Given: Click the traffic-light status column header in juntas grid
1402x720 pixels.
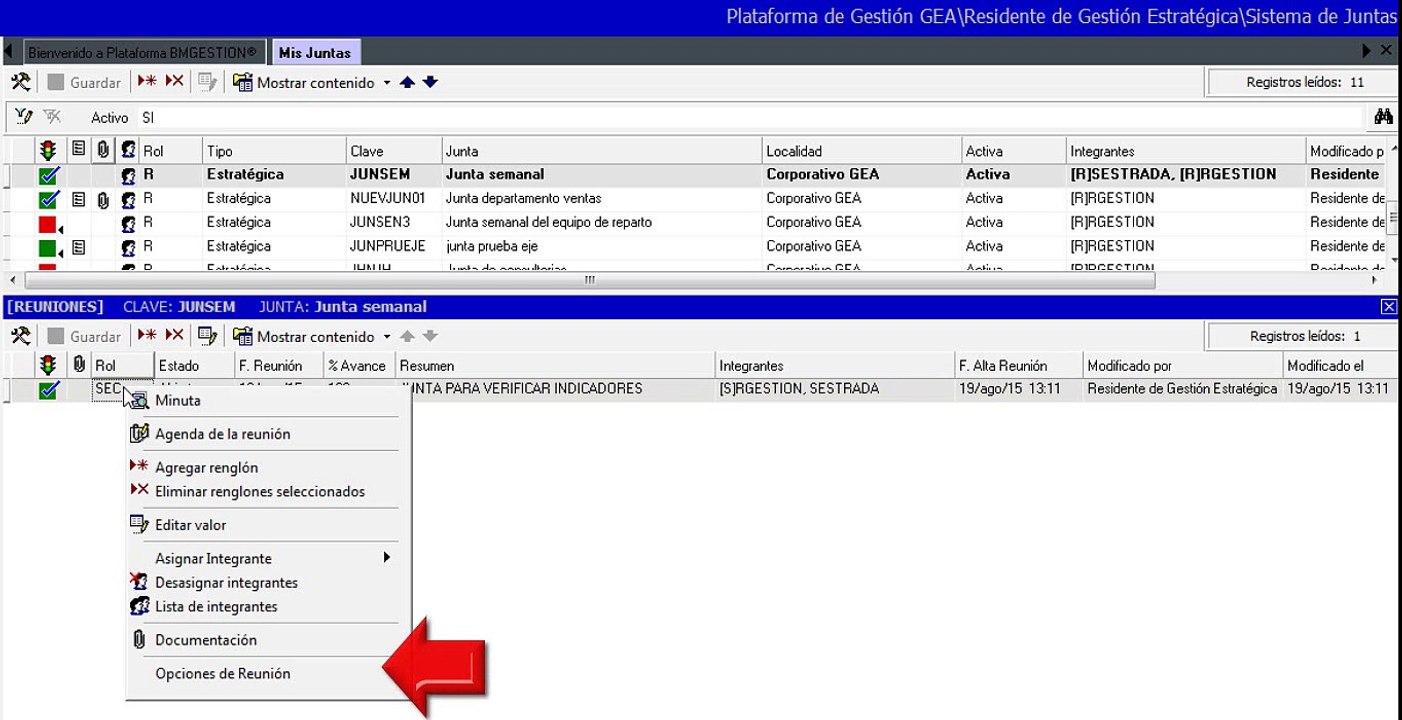Looking at the screenshot, I should pyautogui.click(x=48, y=151).
